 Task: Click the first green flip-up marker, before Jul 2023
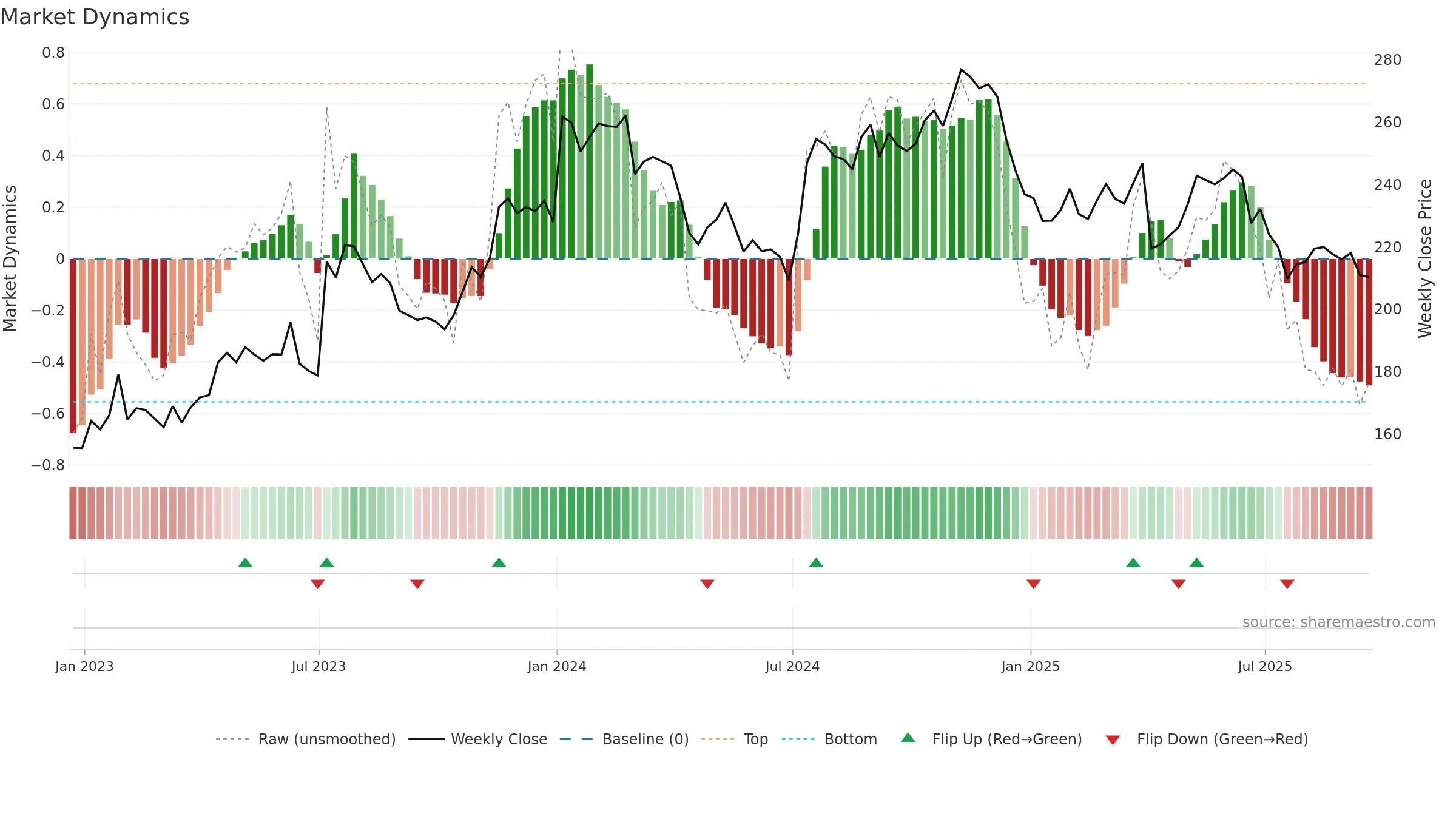tap(245, 562)
